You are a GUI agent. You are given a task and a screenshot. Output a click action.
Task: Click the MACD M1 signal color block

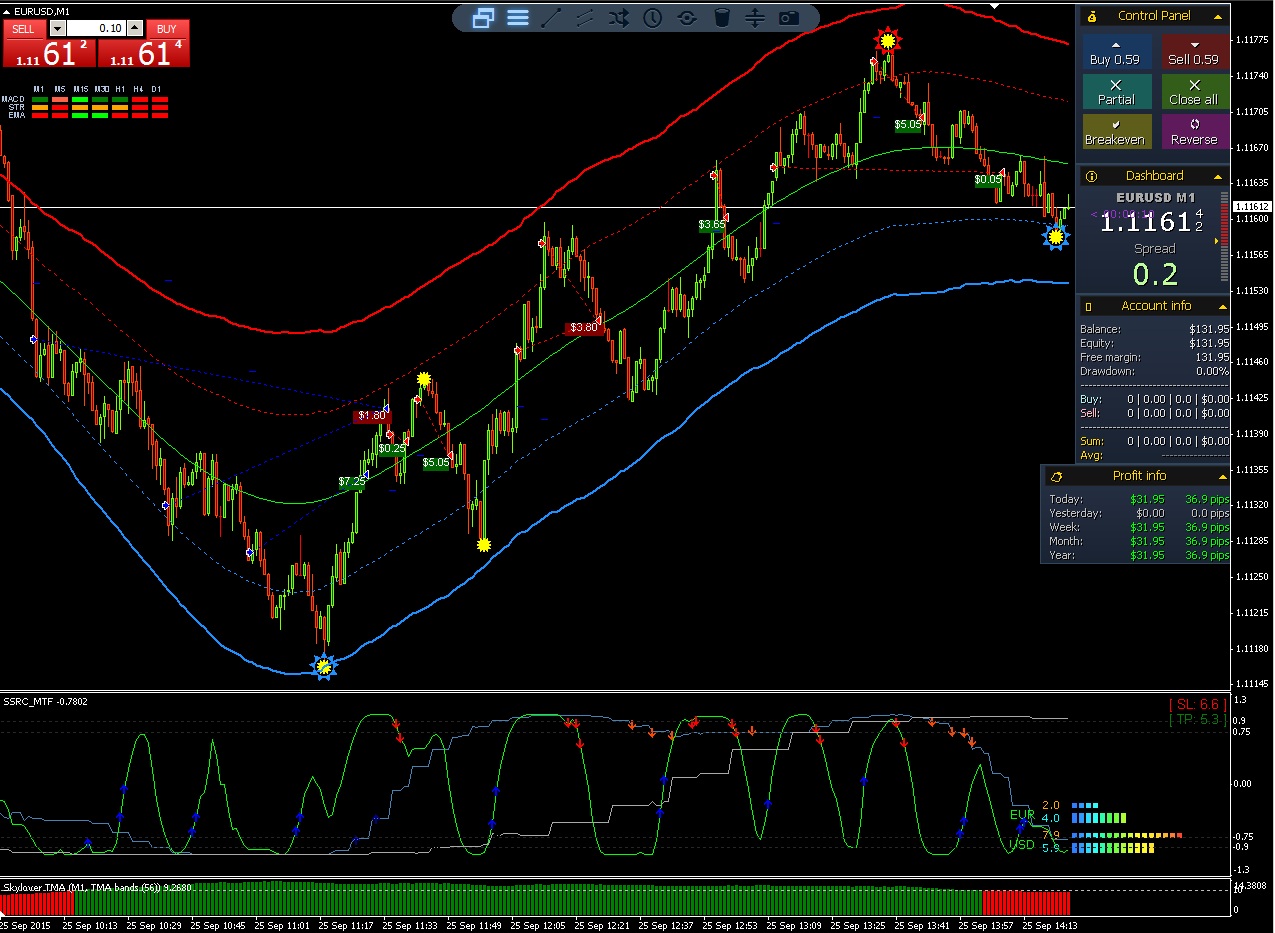39,99
